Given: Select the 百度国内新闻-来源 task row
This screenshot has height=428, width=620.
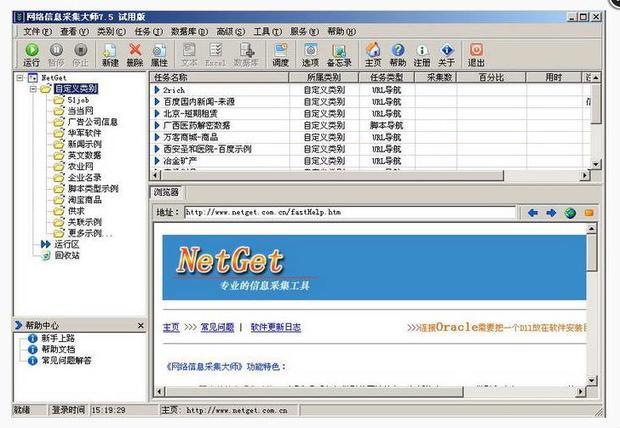Looking at the screenshot, I should pos(372,102).
